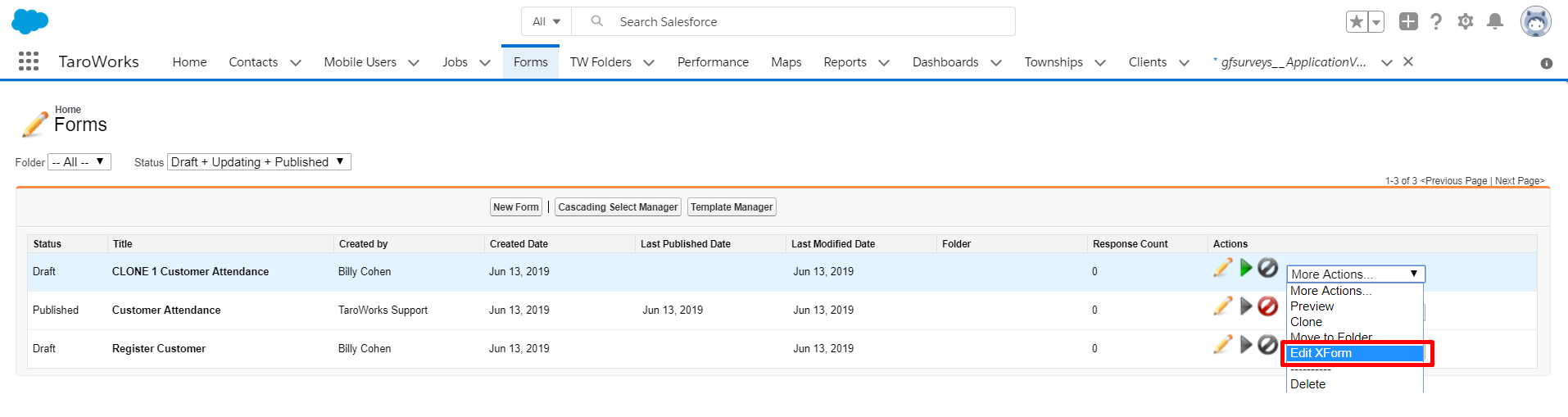Expand the Mobile Users tab chevron
This screenshot has height=417, width=1568.
[414, 62]
